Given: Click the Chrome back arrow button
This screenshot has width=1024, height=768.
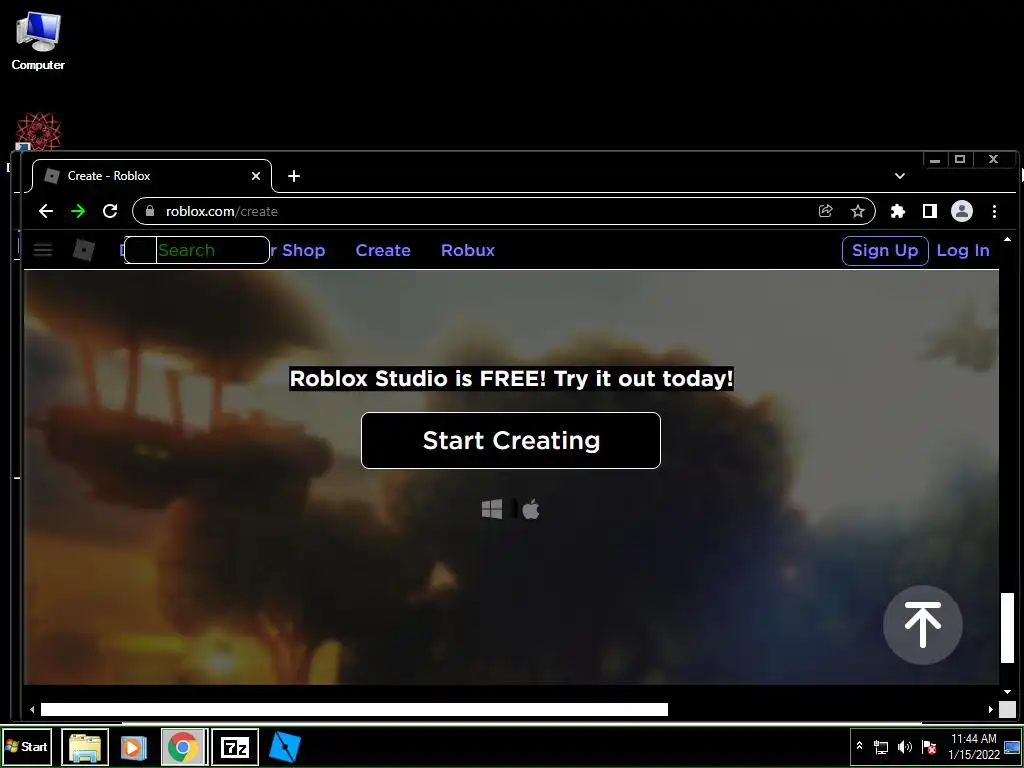Looking at the screenshot, I should (46, 211).
